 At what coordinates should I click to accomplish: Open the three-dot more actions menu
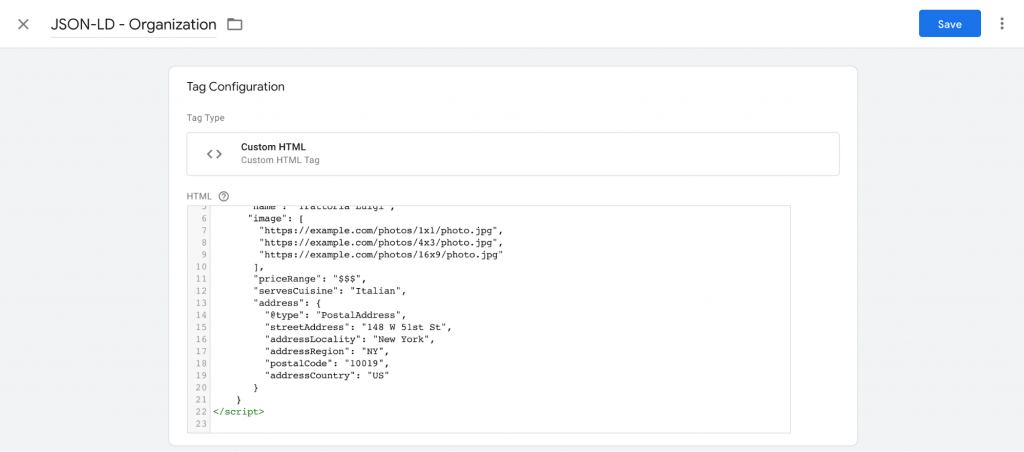[x=1002, y=24]
